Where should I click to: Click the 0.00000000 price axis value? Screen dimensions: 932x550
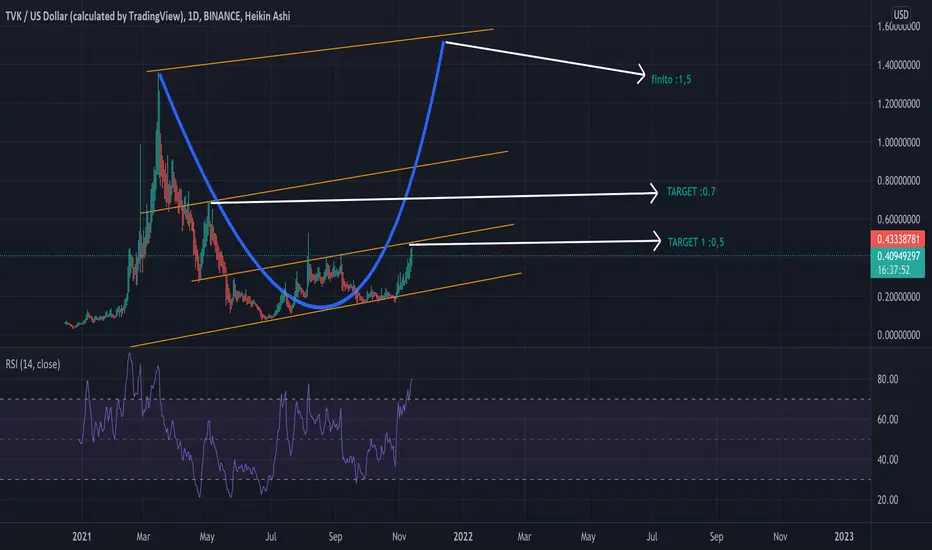899,335
